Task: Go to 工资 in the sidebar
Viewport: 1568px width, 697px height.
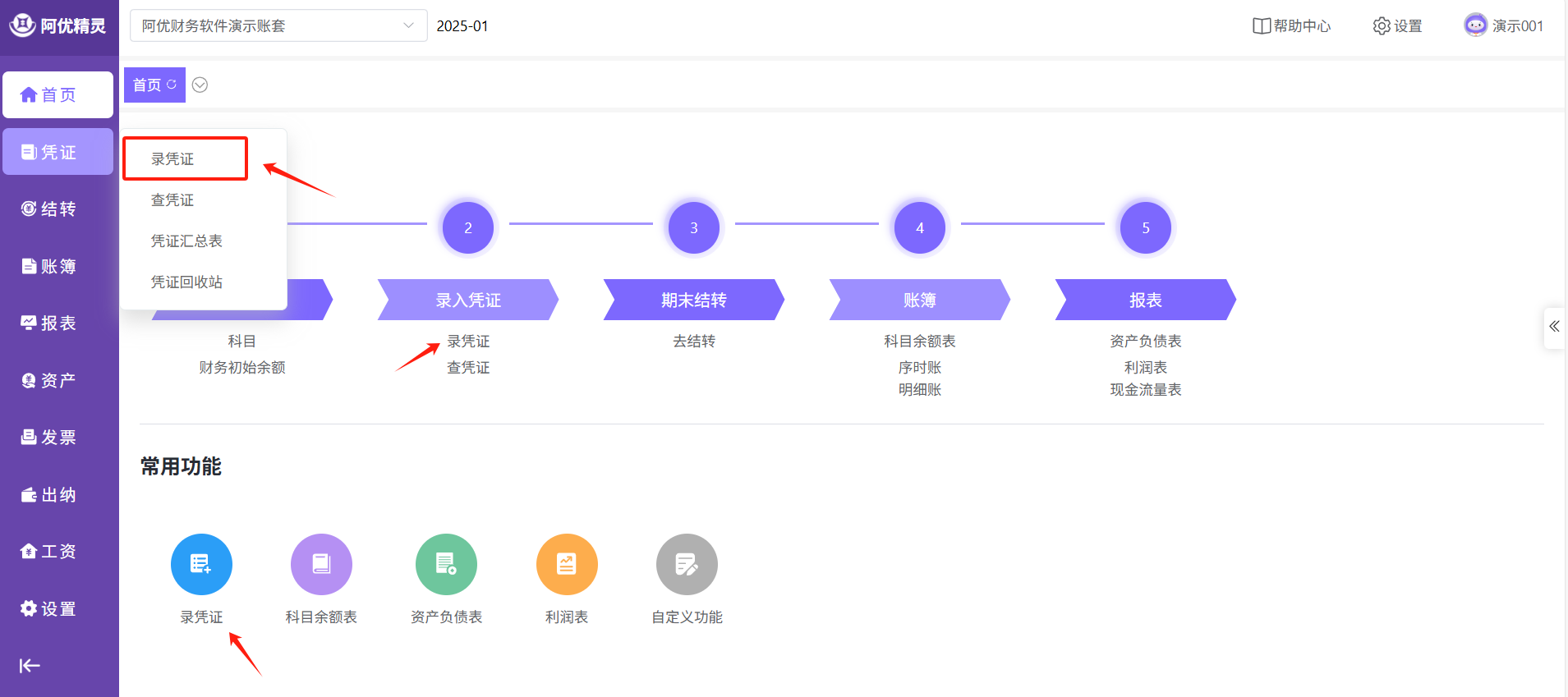Action: [x=57, y=552]
